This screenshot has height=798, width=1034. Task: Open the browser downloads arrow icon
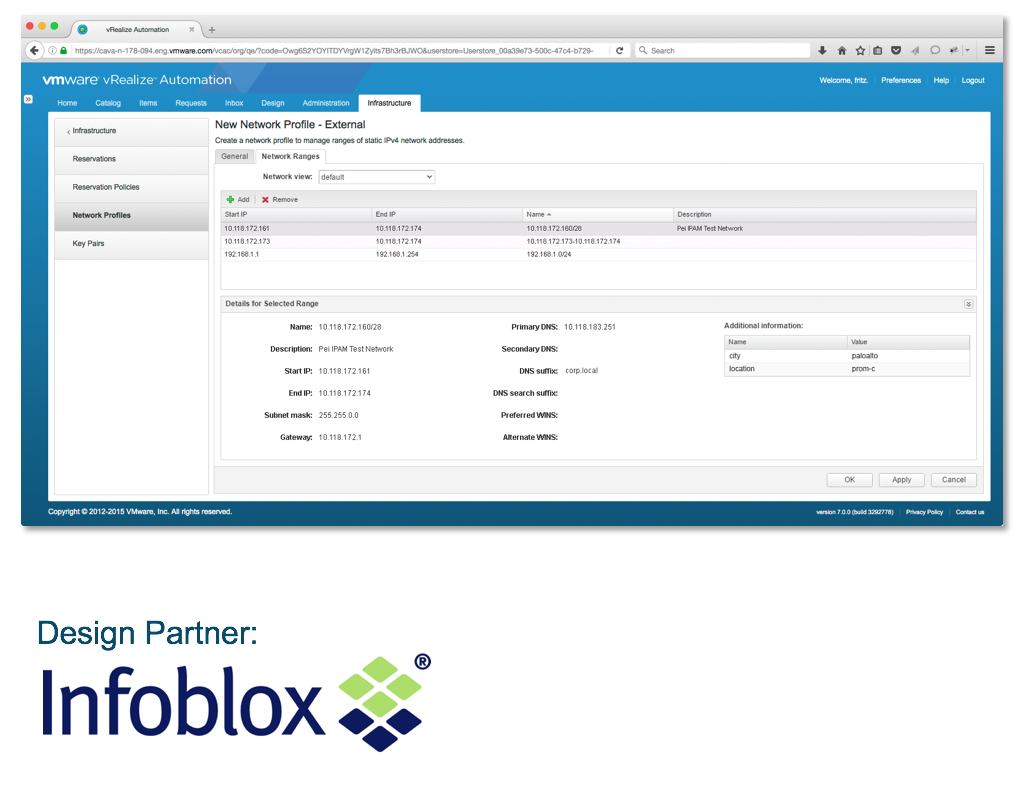coord(822,51)
